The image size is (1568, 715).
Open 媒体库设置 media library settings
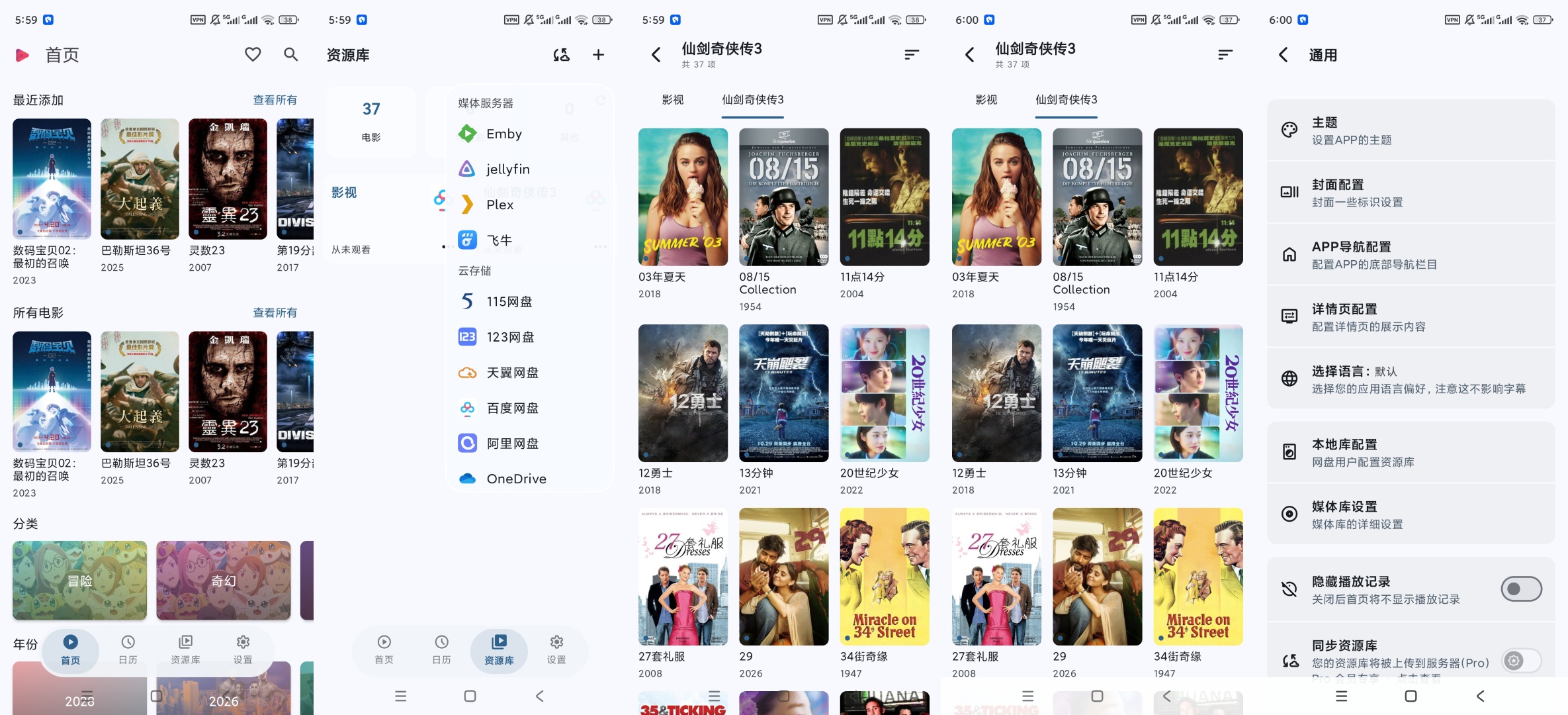(1411, 514)
